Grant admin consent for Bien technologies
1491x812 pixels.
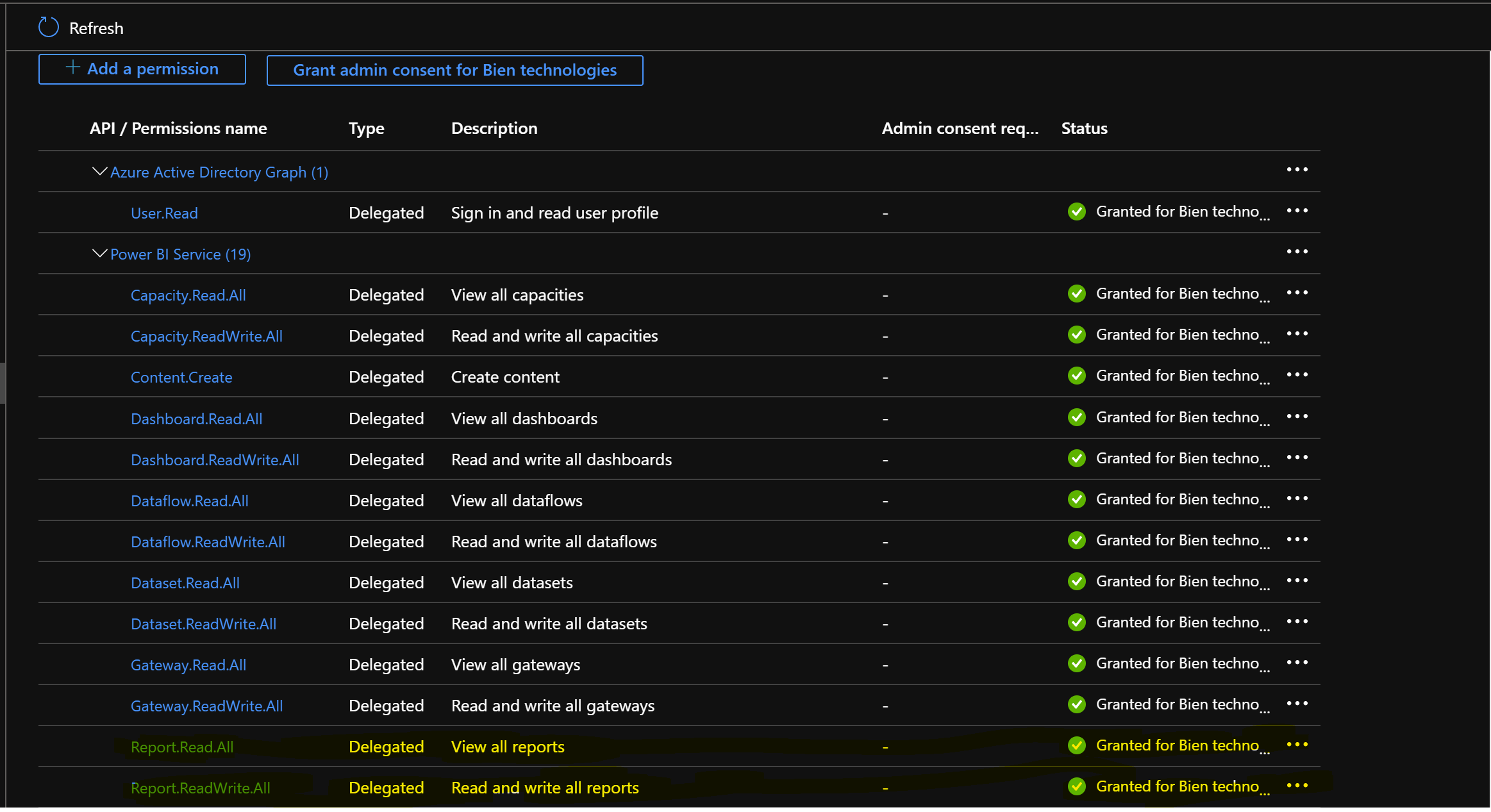455,70
